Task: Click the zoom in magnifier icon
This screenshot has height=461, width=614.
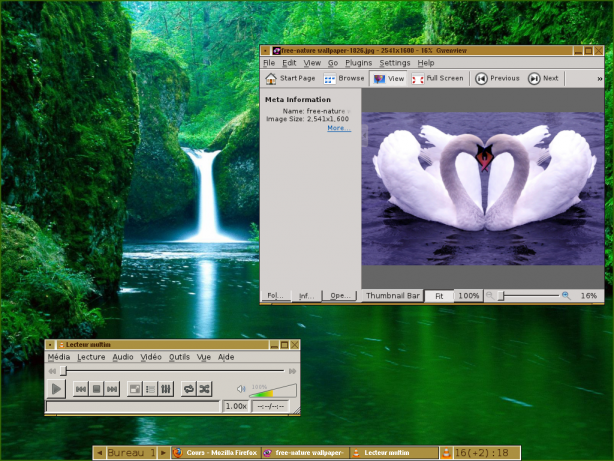Action: (x=566, y=296)
